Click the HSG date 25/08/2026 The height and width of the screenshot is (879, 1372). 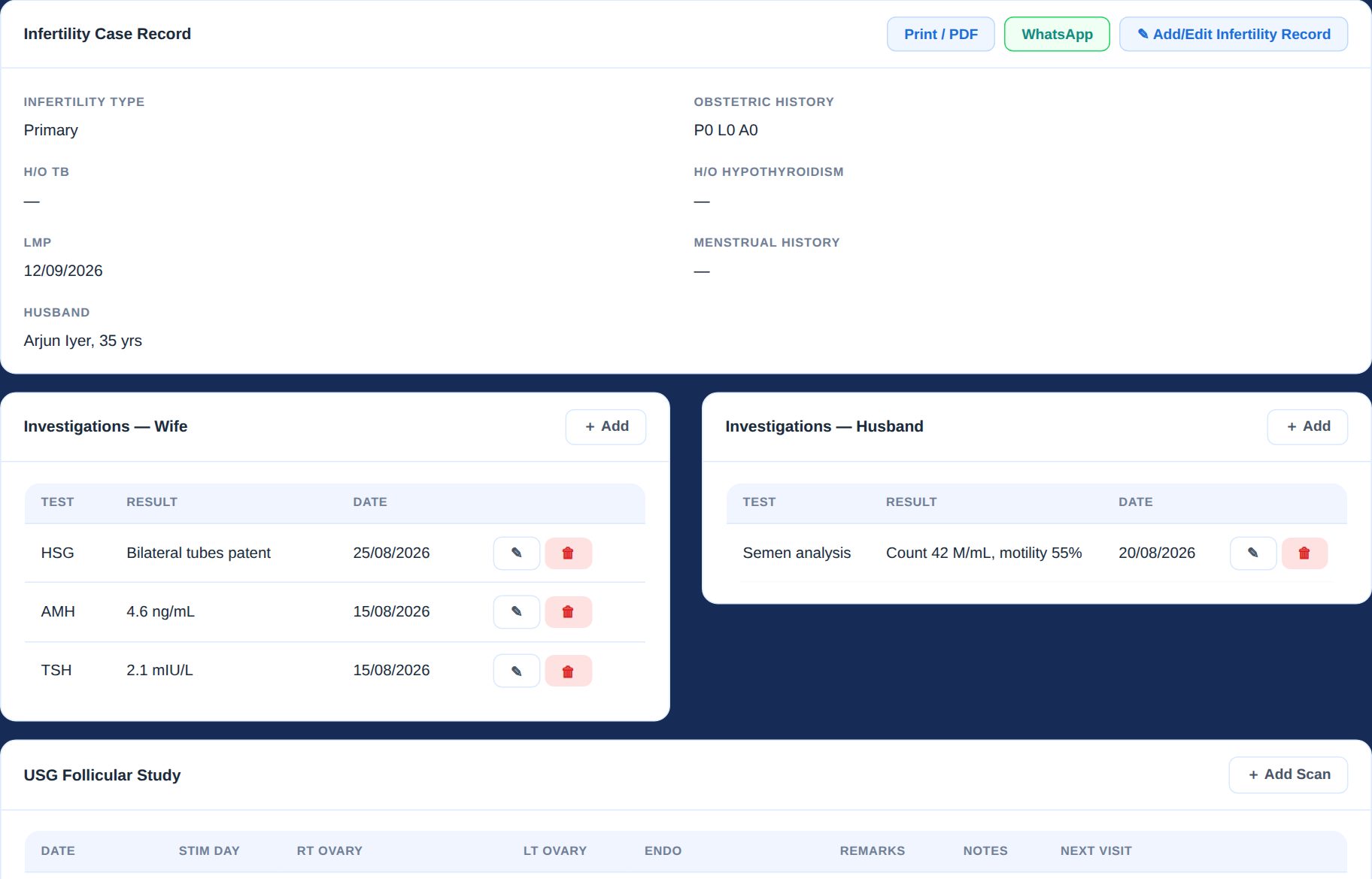tap(391, 553)
